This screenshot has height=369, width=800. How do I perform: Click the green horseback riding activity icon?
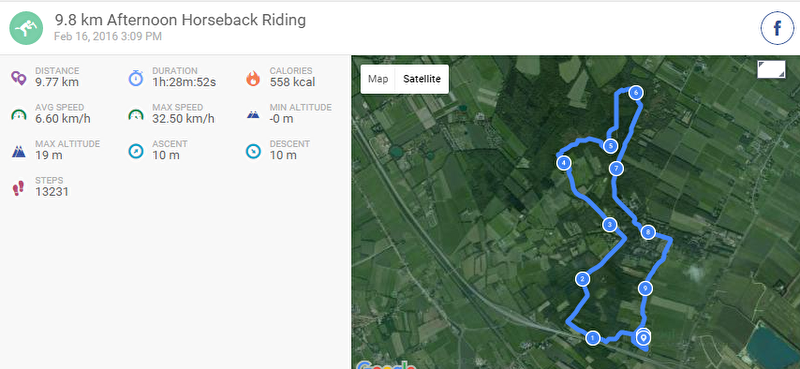(26, 28)
